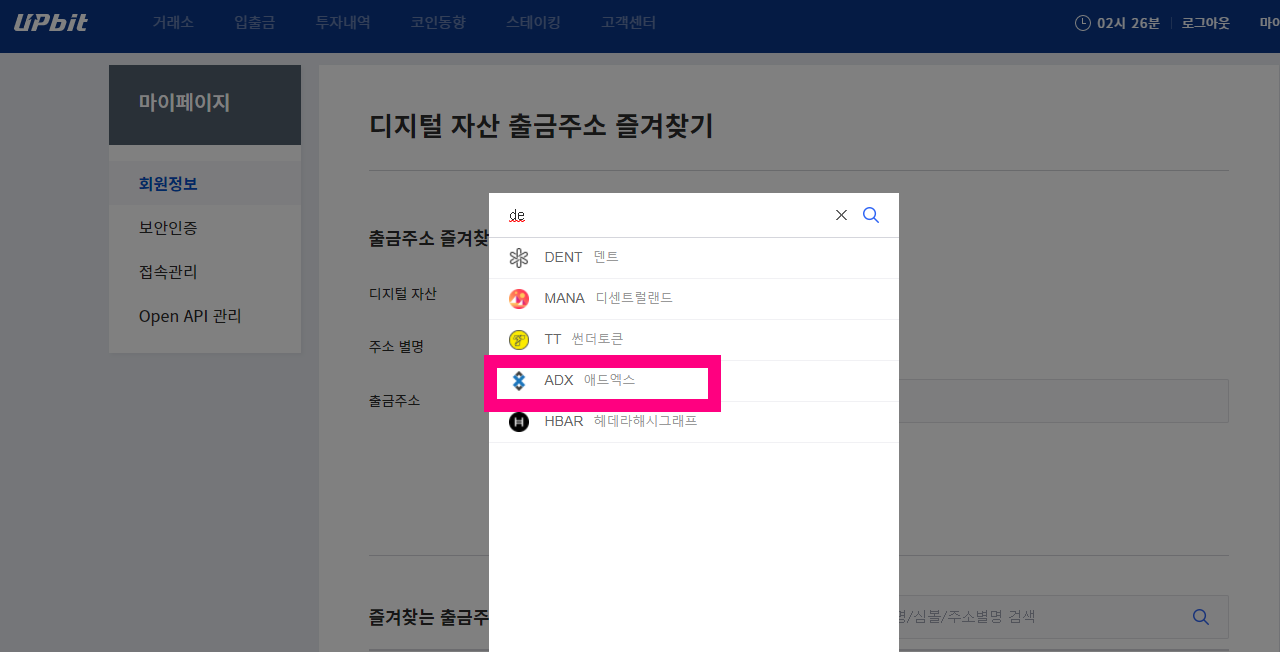
Task: Choose MANA 디센트럴랜드 from results
Action: pyautogui.click(x=694, y=299)
